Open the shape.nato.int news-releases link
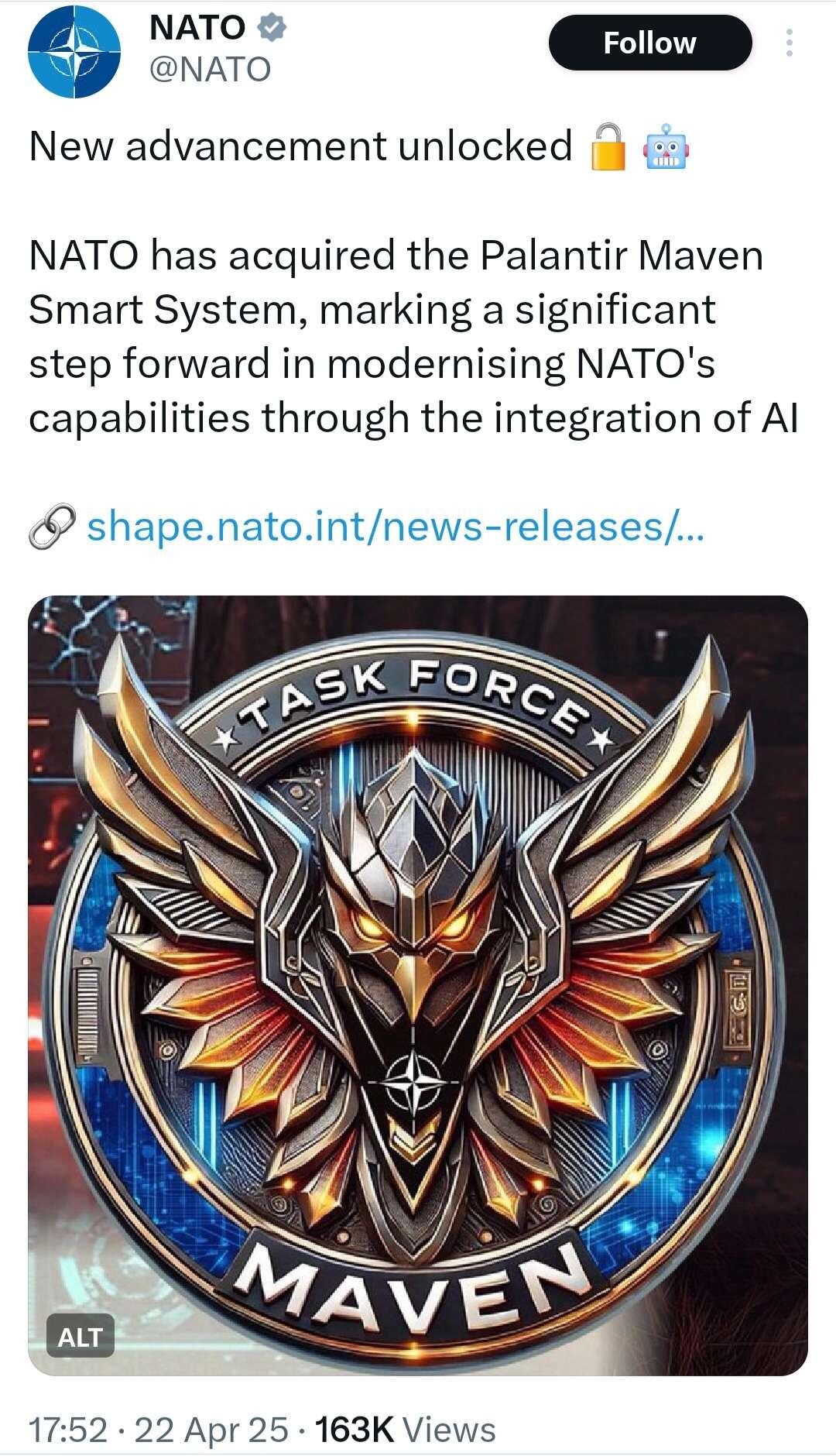The height and width of the screenshot is (1456, 836). (396, 527)
